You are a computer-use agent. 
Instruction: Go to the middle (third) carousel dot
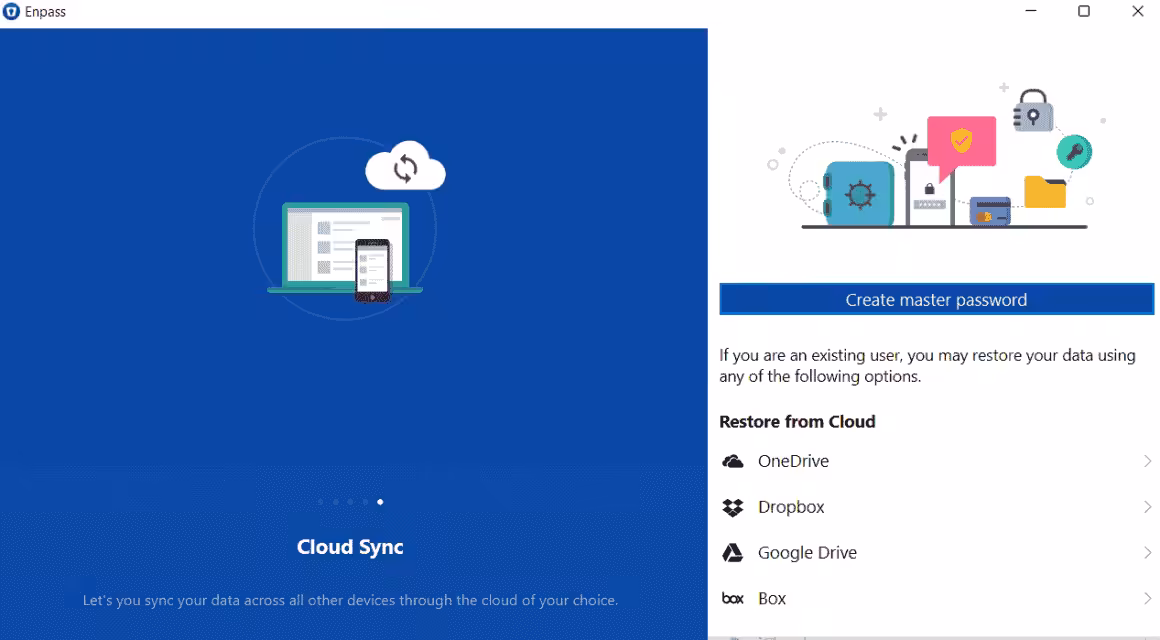coord(350,502)
